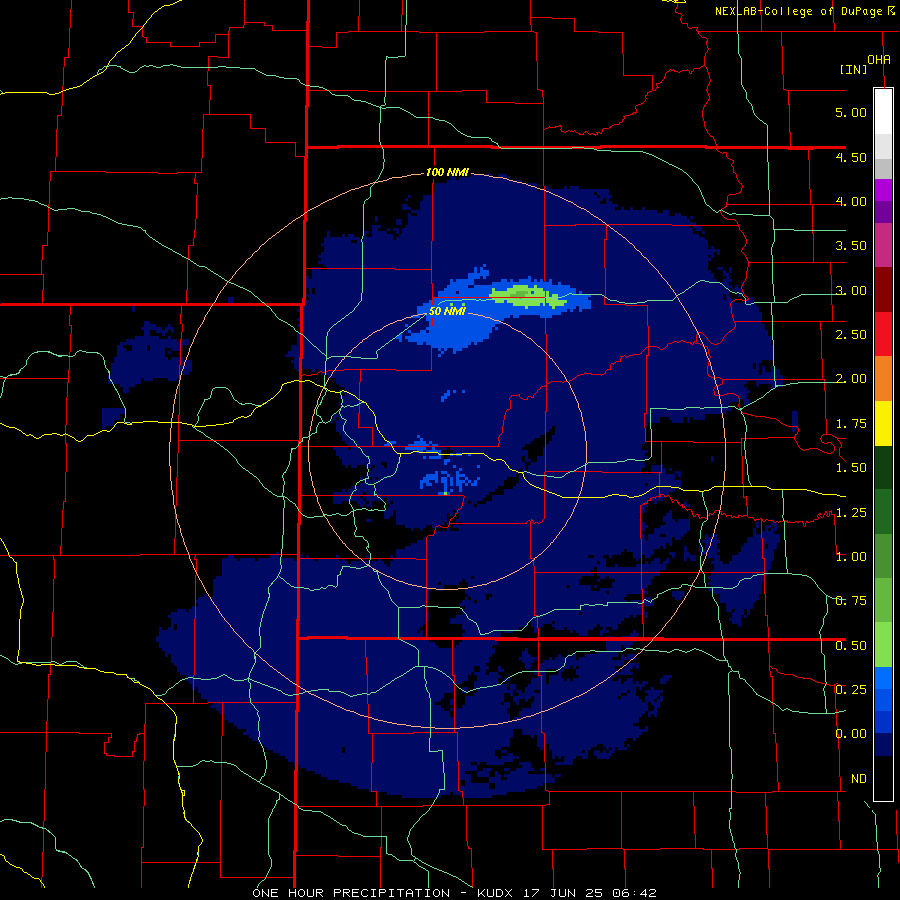Select the 1.50 legend value
Image resolution: width=900 pixels, height=900 pixels.
click(x=851, y=468)
